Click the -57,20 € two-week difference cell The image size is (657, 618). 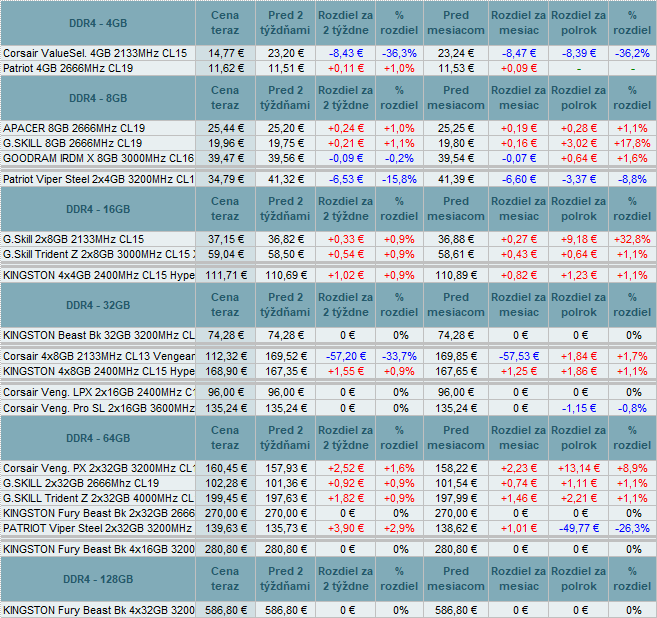tap(346, 356)
